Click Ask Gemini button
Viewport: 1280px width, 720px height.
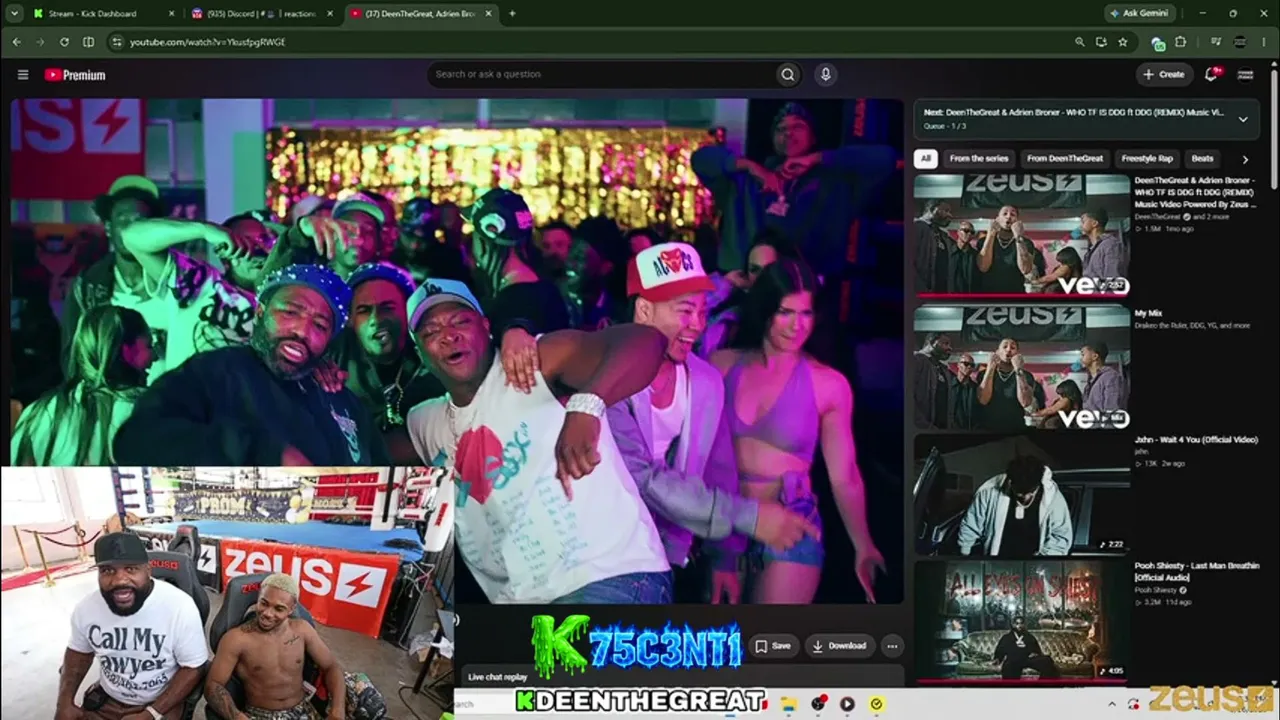click(x=1138, y=14)
